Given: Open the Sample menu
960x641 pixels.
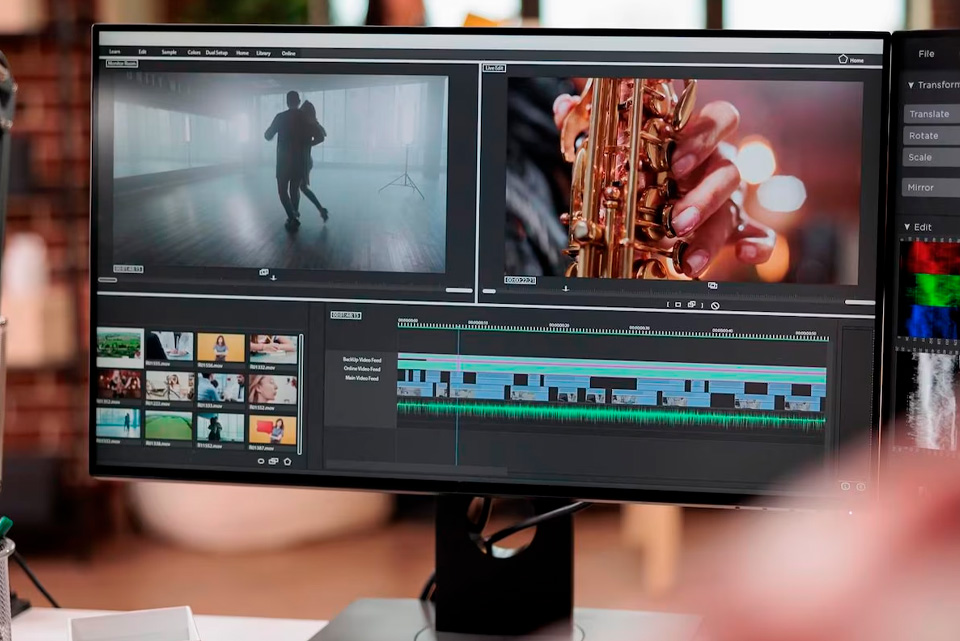Looking at the screenshot, I should point(169,53).
